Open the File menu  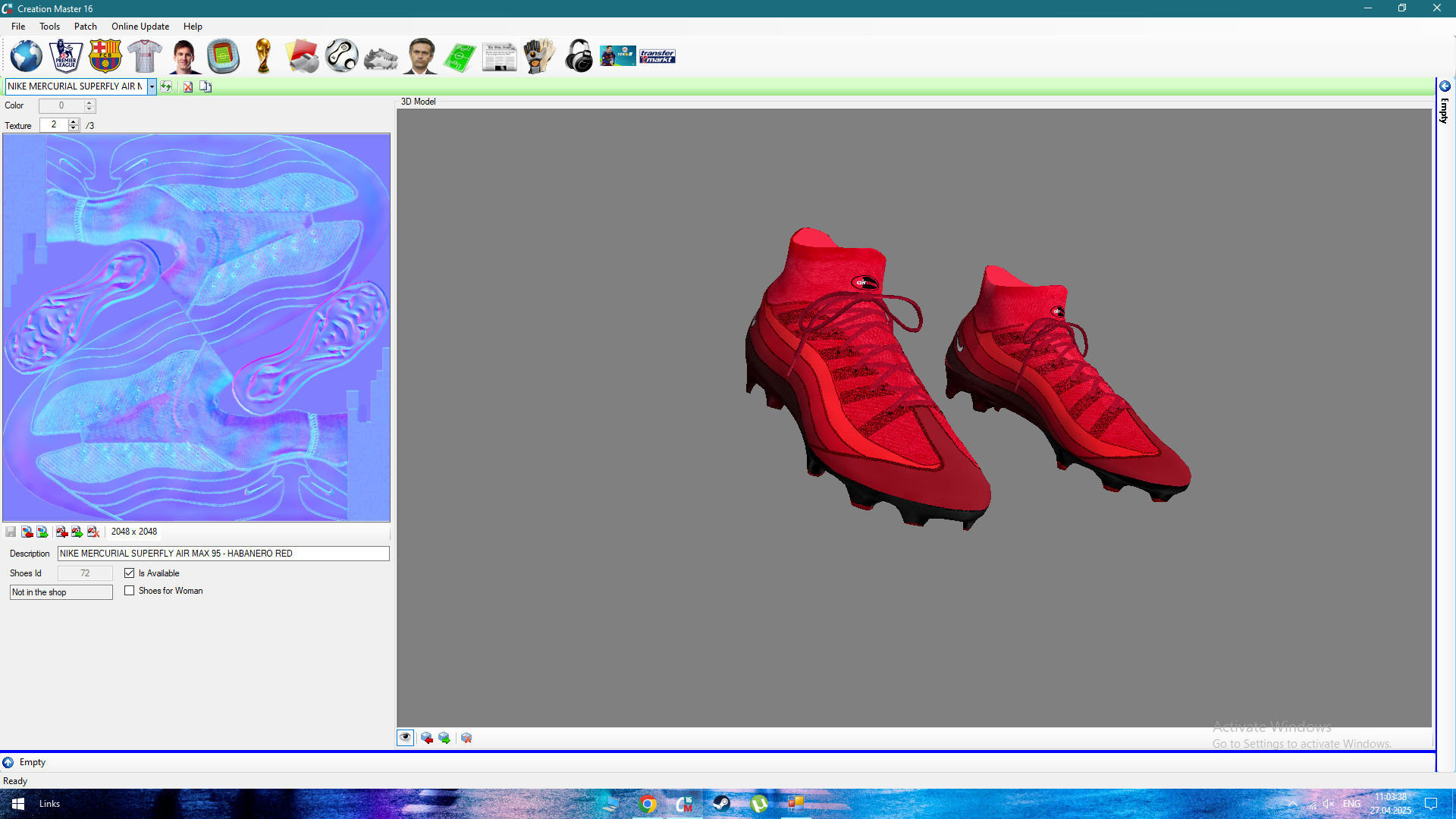(18, 27)
